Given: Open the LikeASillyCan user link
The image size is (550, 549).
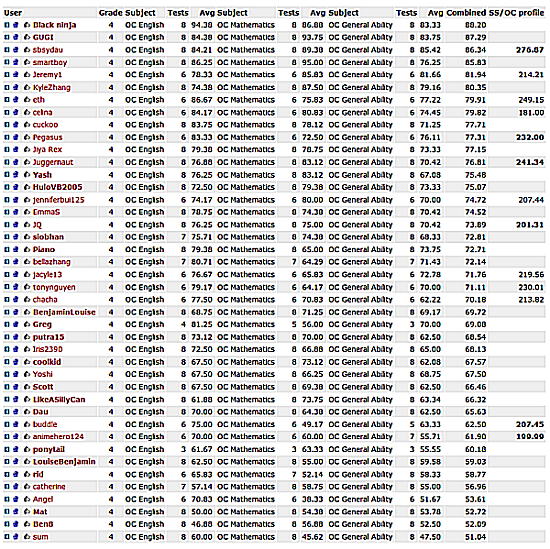Looking at the screenshot, I should (x=59, y=399).
